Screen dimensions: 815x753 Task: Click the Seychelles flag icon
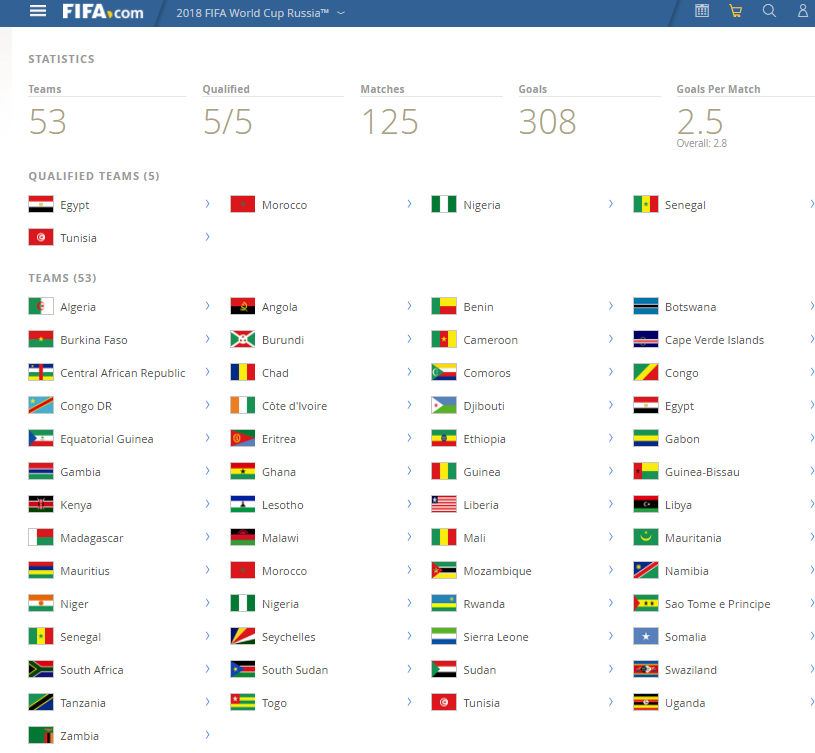243,636
